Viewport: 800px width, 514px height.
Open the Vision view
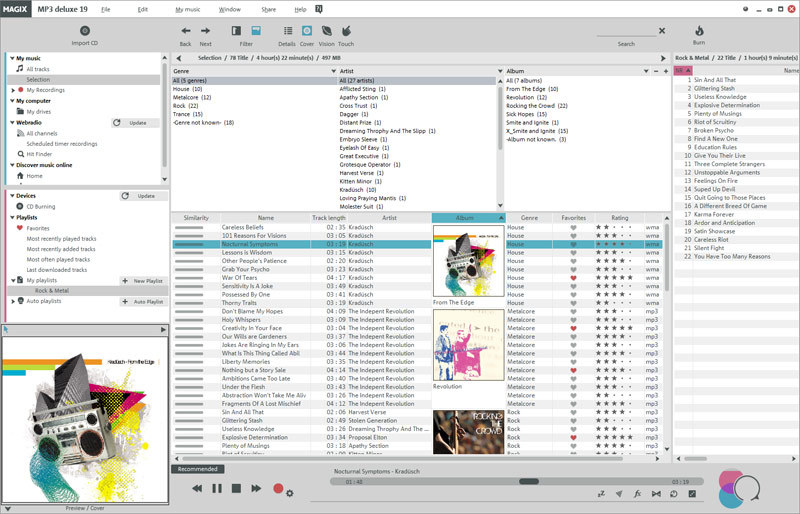pos(327,31)
